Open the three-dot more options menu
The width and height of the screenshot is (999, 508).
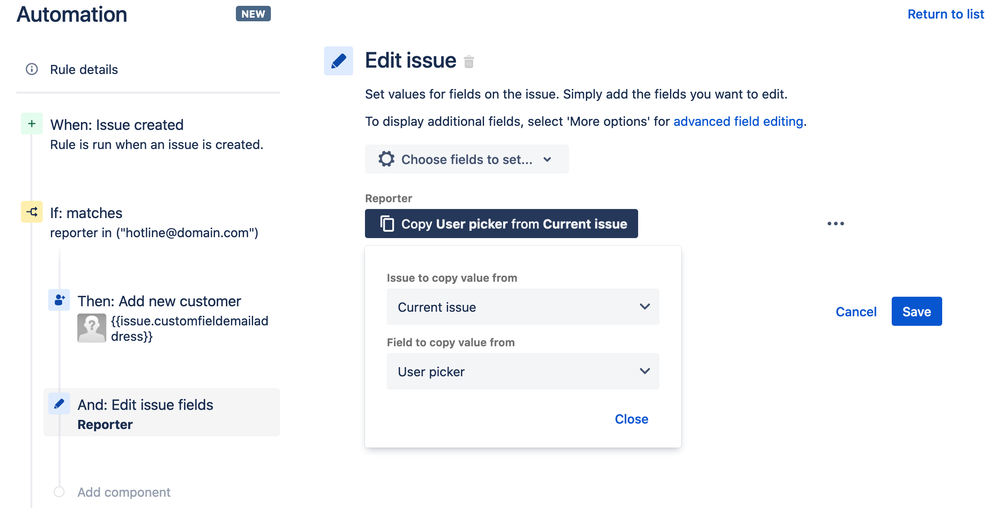[x=835, y=224]
